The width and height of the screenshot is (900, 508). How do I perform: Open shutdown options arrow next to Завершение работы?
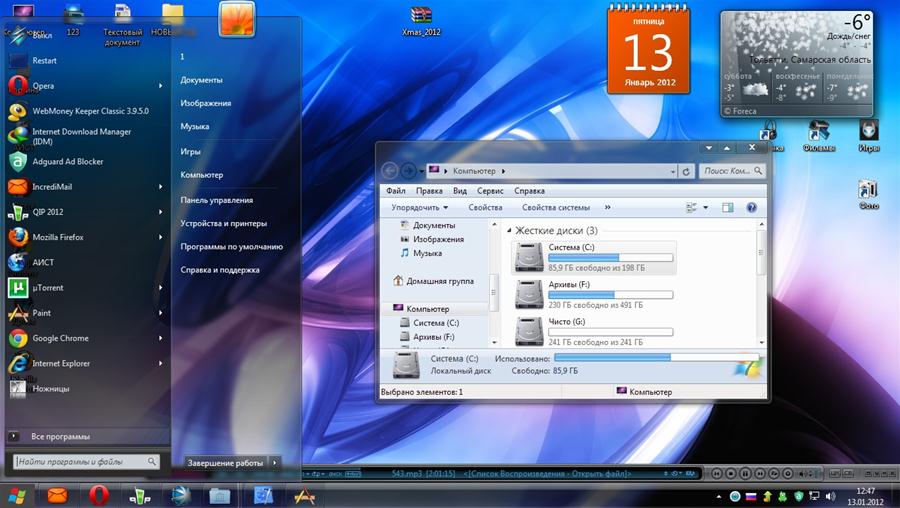click(x=275, y=463)
